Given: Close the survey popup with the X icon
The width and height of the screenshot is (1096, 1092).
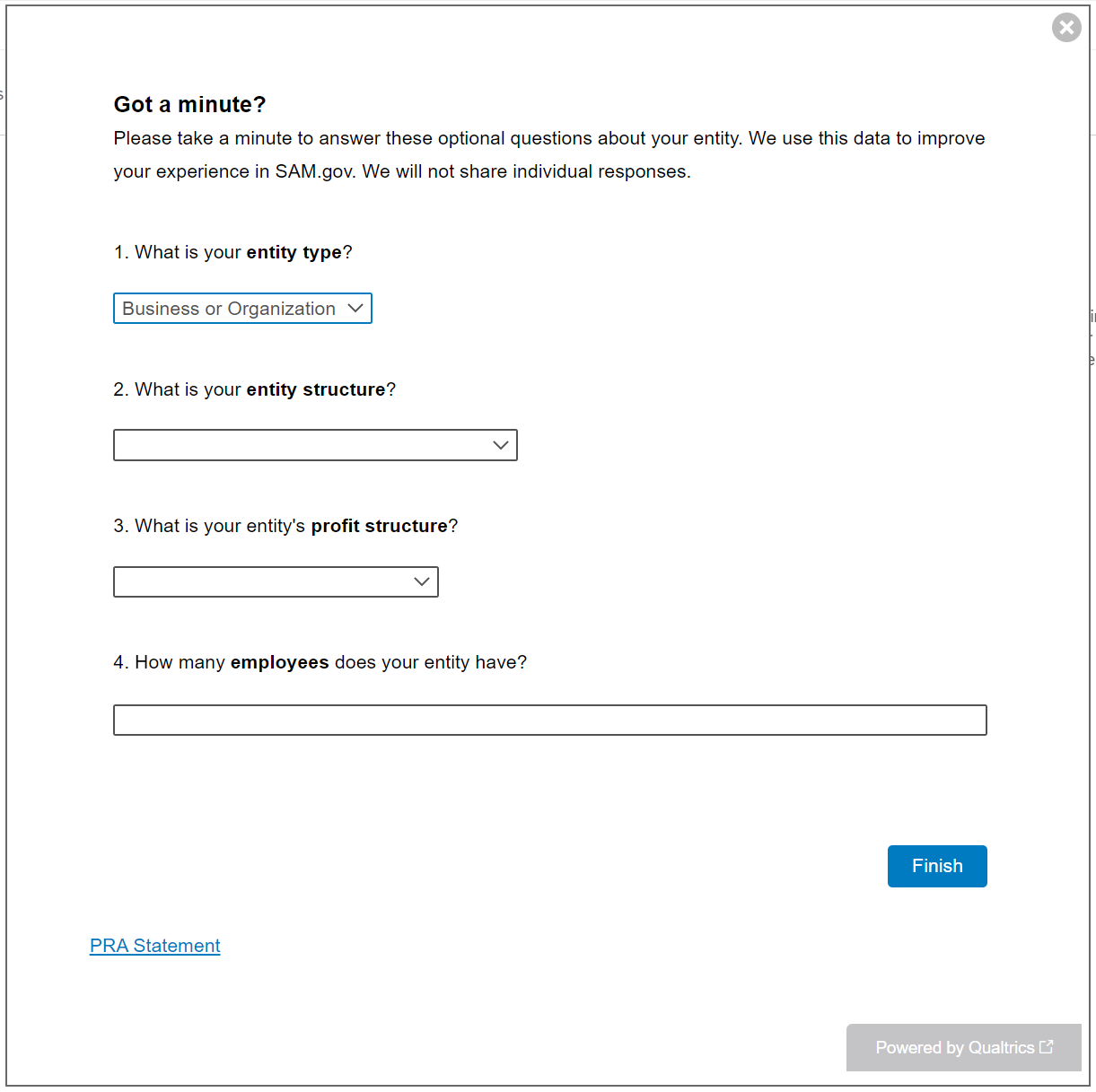Looking at the screenshot, I should (1066, 28).
